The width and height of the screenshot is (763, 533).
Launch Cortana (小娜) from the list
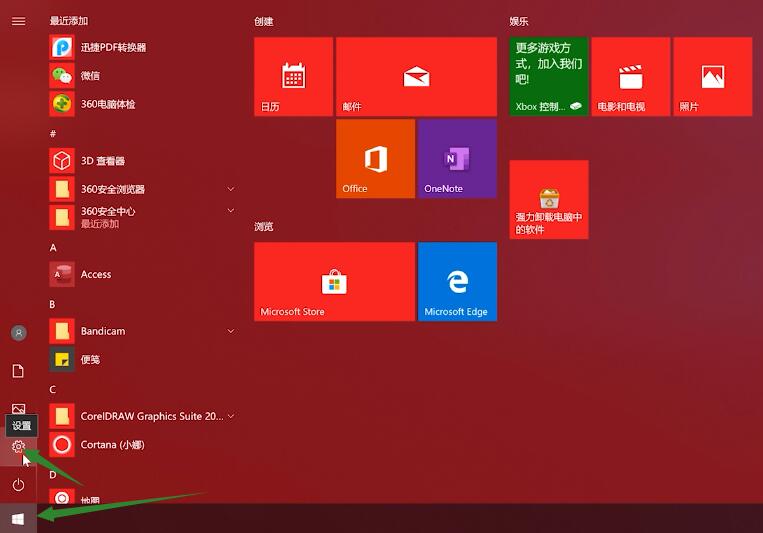click(x=112, y=444)
